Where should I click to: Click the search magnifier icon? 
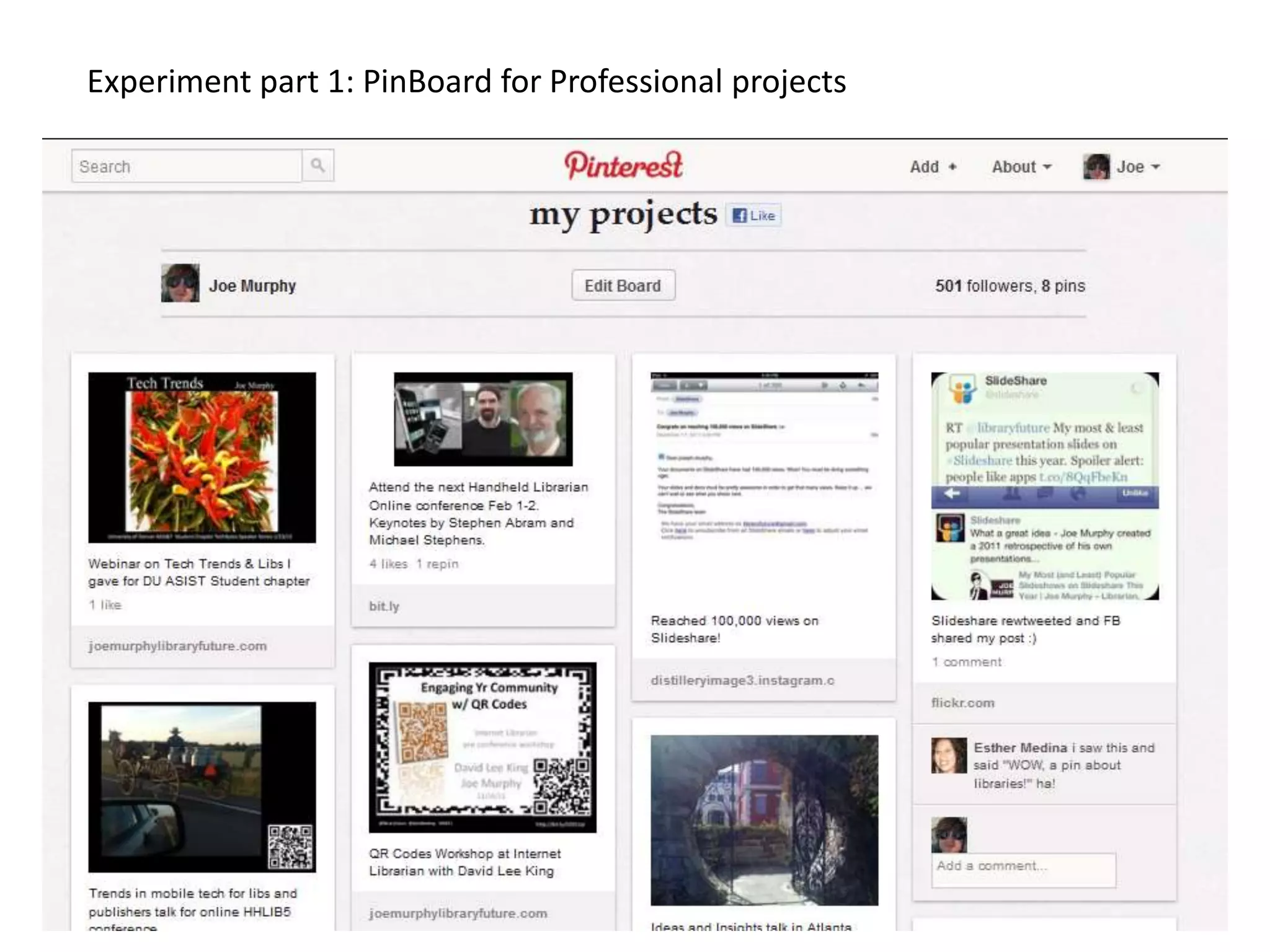(318, 165)
